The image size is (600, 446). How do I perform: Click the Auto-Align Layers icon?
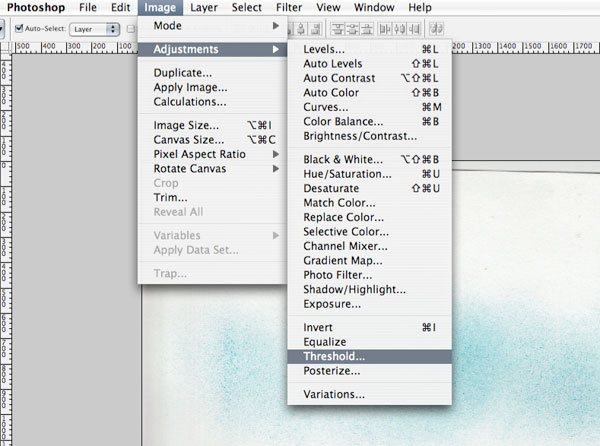[437, 29]
